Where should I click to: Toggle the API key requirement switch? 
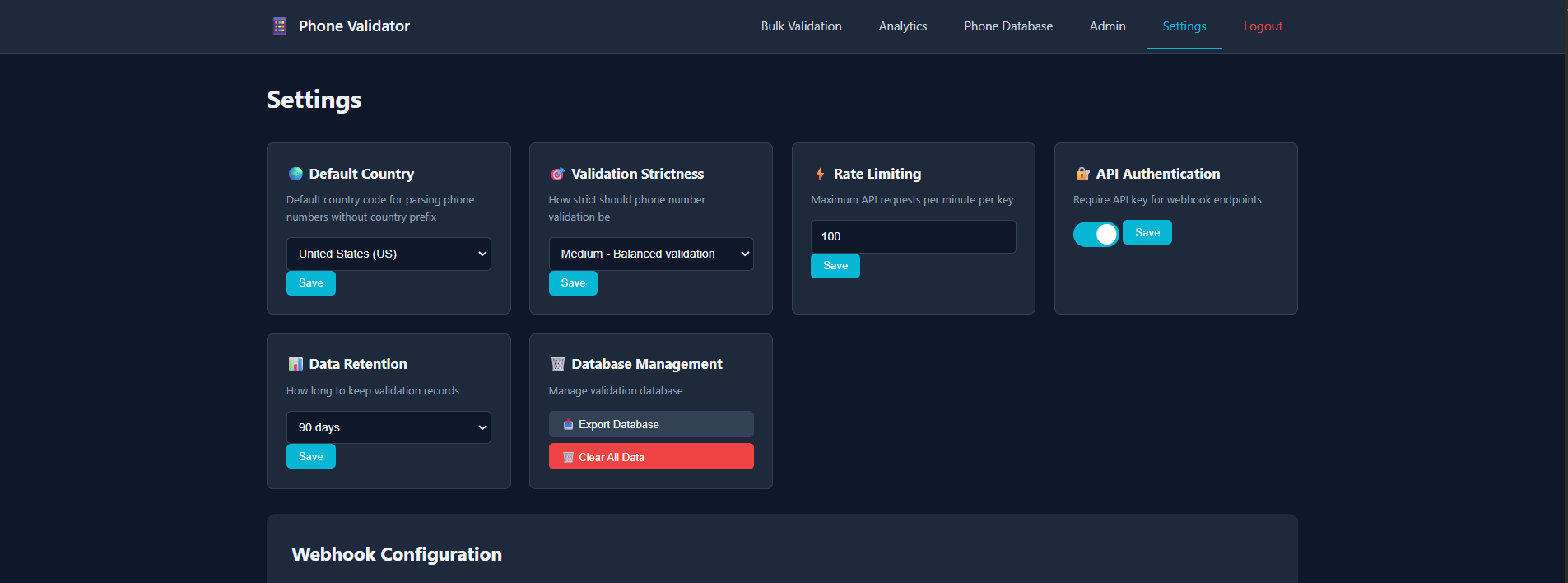pos(1096,235)
